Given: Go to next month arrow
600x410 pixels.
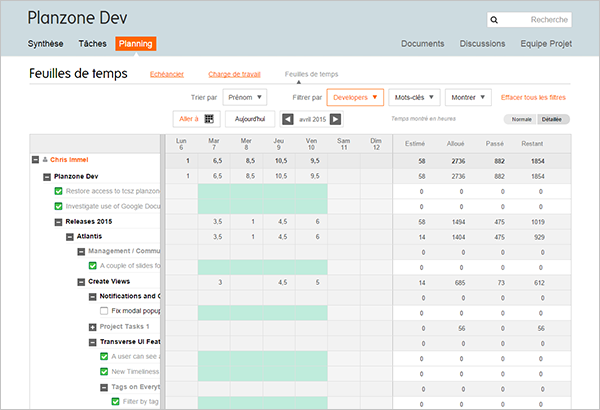Looking at the screenshot, I should click(335, 119).
